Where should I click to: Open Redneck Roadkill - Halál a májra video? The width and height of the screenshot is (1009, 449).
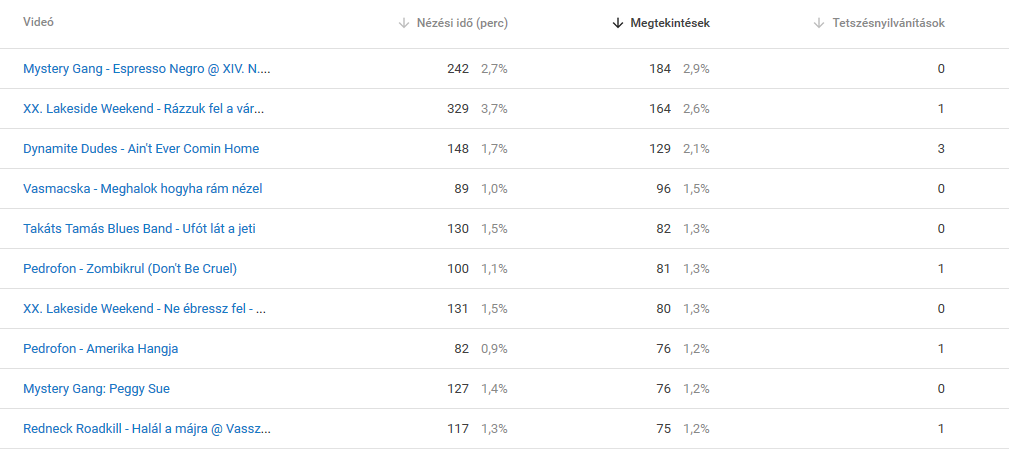[147, 428]
